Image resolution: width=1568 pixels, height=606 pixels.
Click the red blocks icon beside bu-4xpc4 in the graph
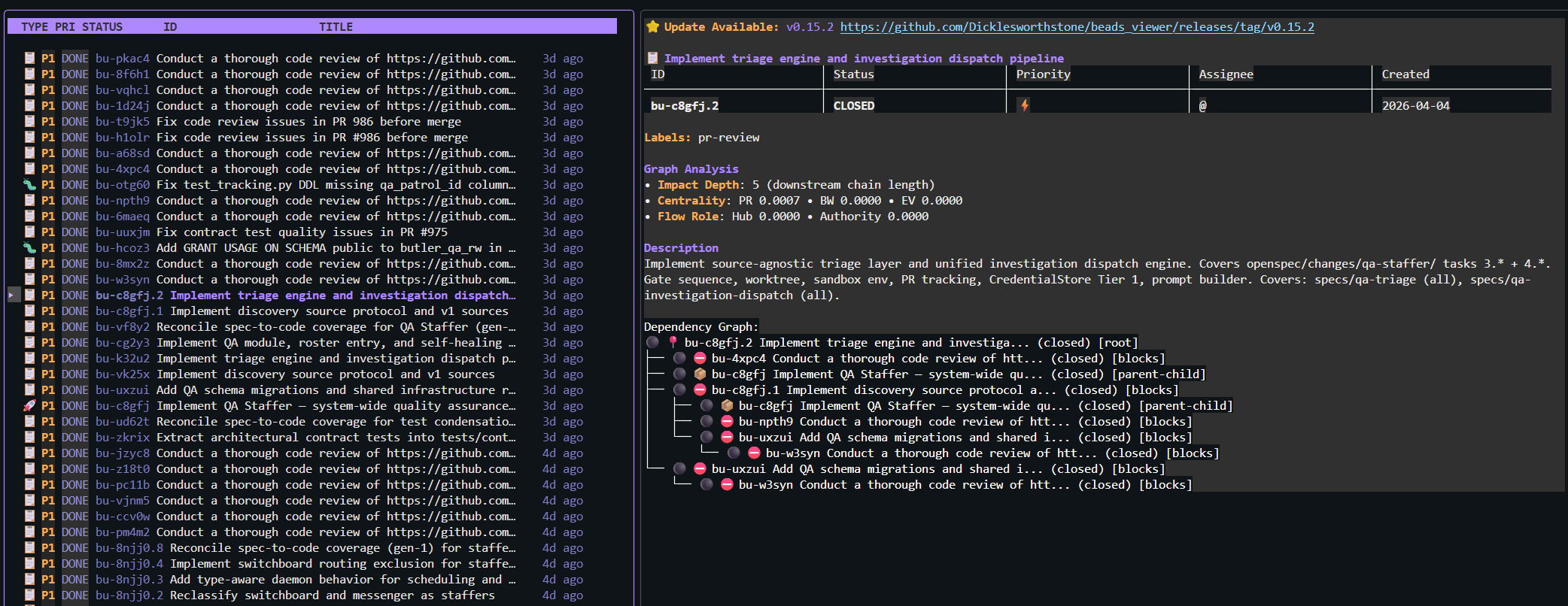(700, 359)
